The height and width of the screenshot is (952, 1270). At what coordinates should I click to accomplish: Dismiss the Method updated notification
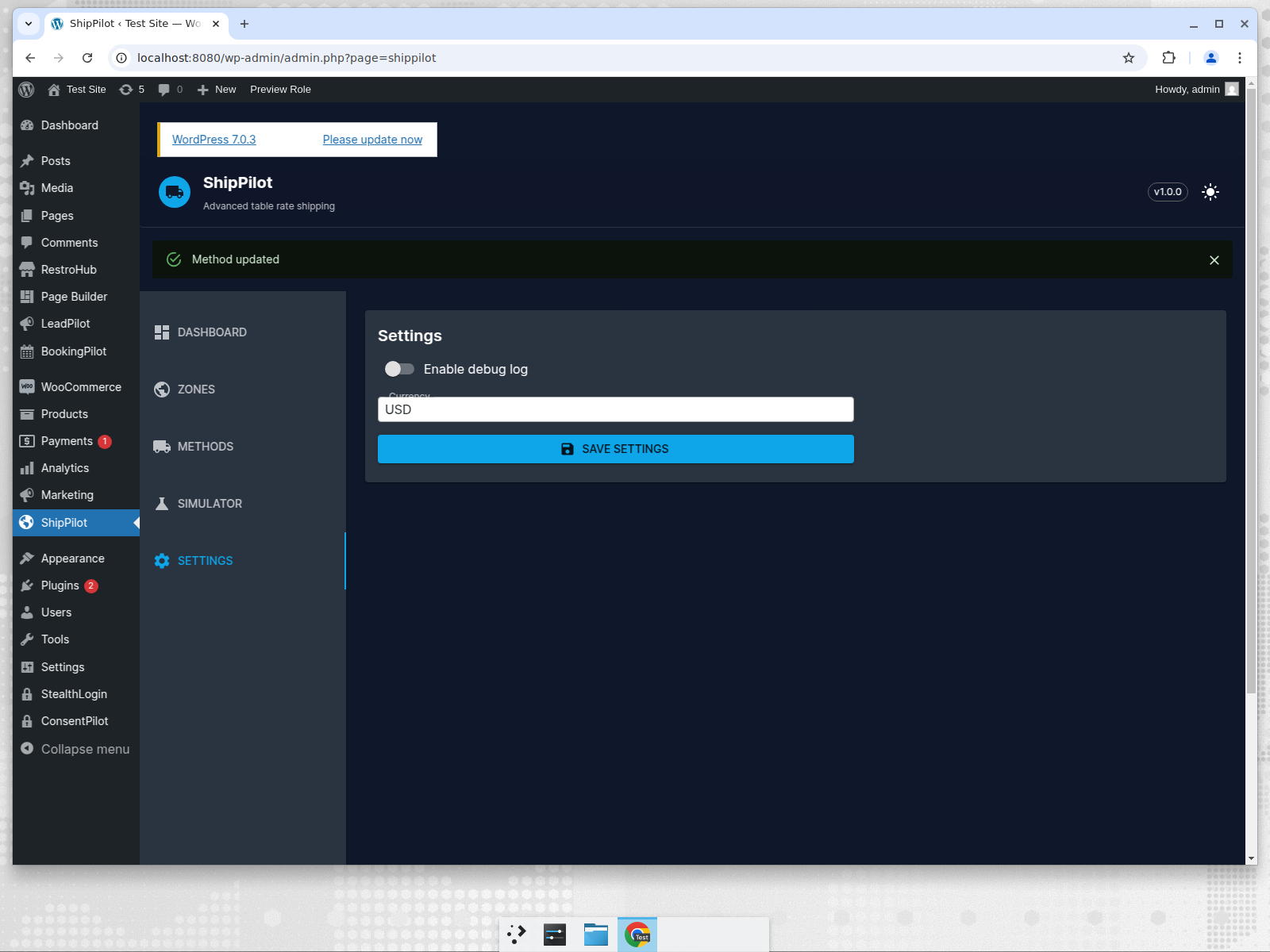coord(1214,260)
